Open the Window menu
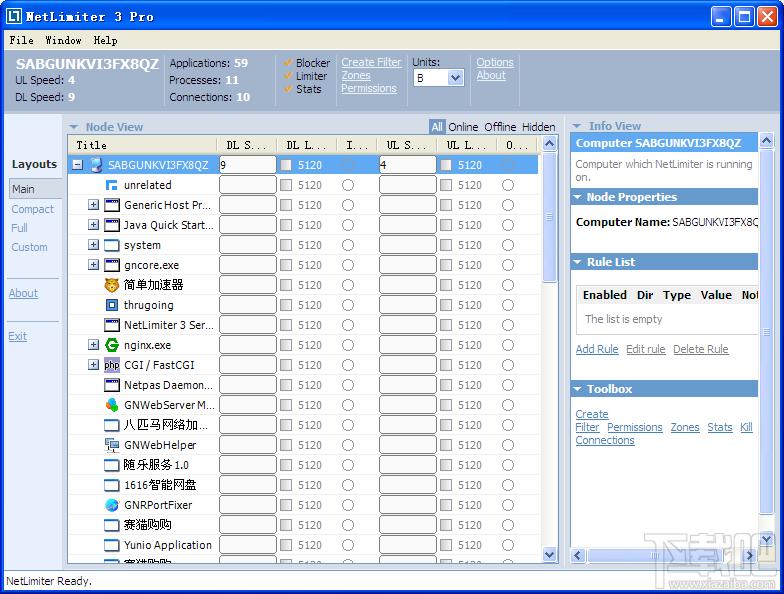Image resolution: width=784 pixels, height=594 pixels. click(x=63, y=40)
